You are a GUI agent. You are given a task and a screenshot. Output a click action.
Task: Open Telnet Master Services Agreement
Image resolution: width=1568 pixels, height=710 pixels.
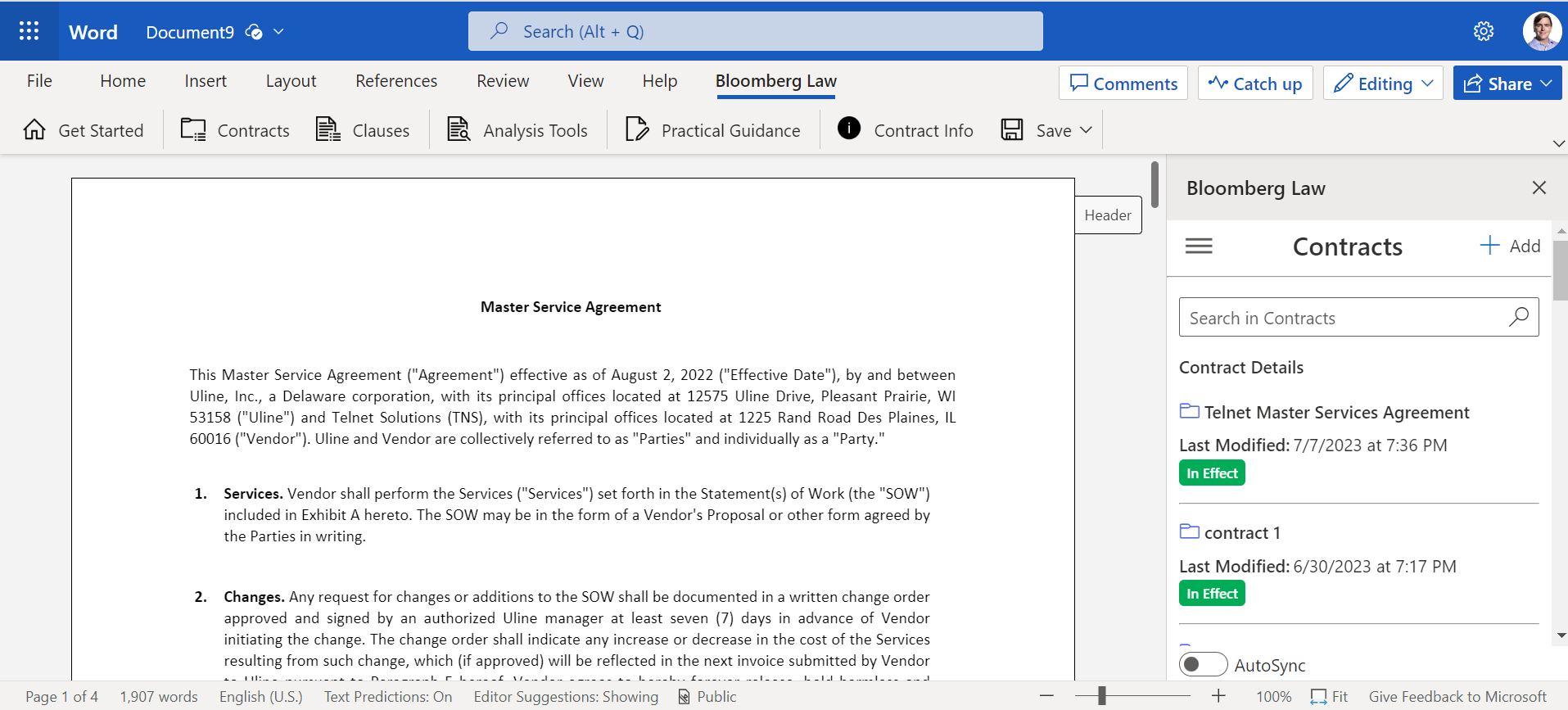pyautogui.click(x=1336, y=412)
